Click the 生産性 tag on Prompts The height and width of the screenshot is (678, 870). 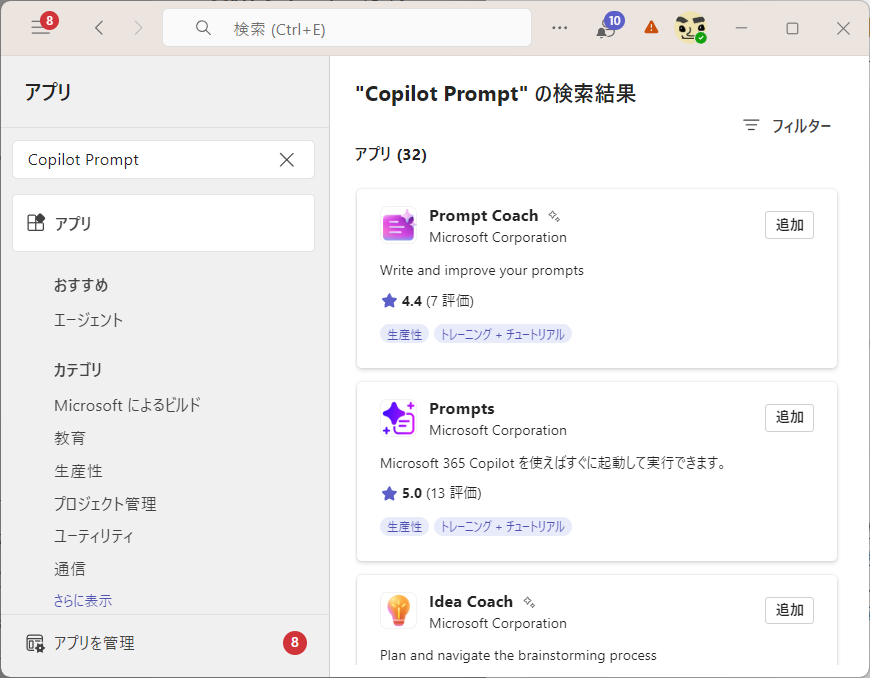(404, 527)
